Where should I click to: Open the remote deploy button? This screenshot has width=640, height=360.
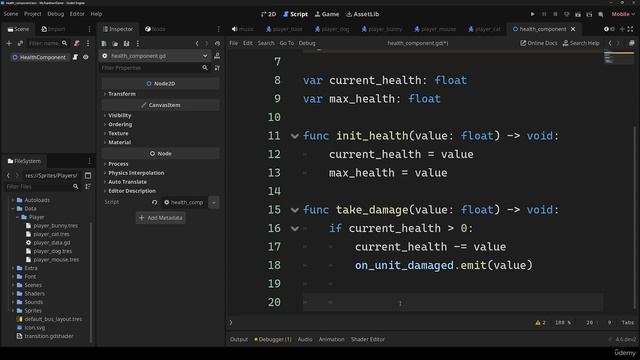[x=567, y=14]
